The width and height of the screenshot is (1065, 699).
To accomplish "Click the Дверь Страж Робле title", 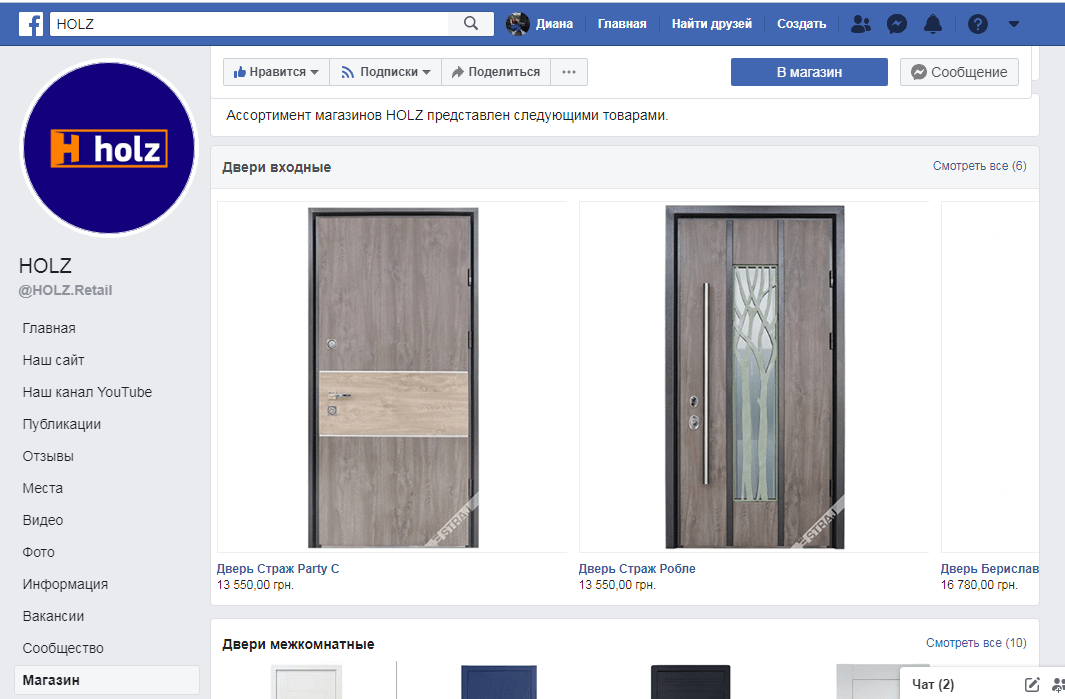I will tap(637, 569).
